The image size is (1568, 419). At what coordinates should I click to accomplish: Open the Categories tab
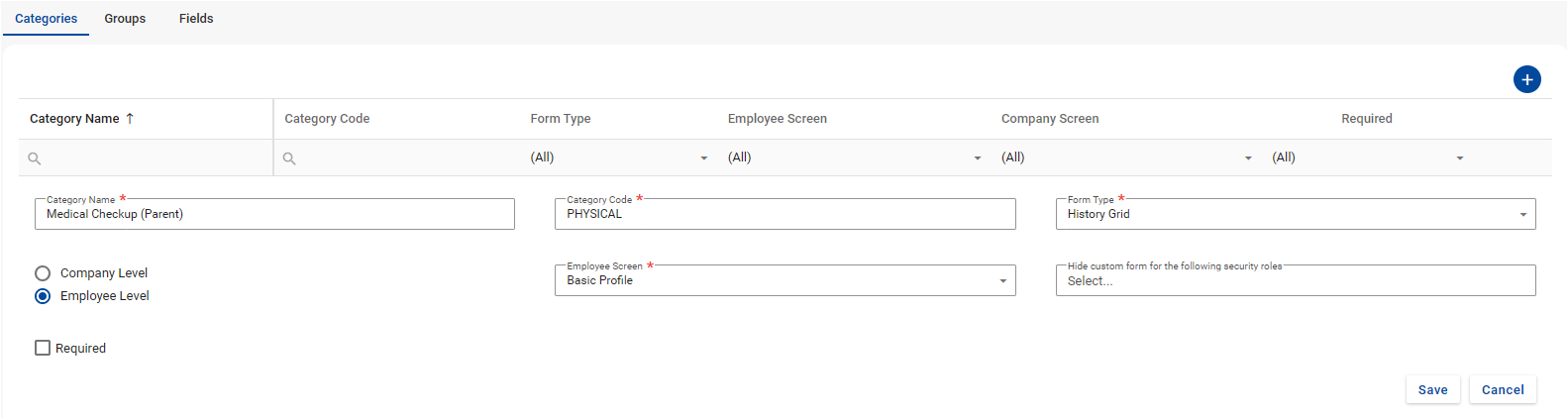pyautogui.click(x=47, y=19)
